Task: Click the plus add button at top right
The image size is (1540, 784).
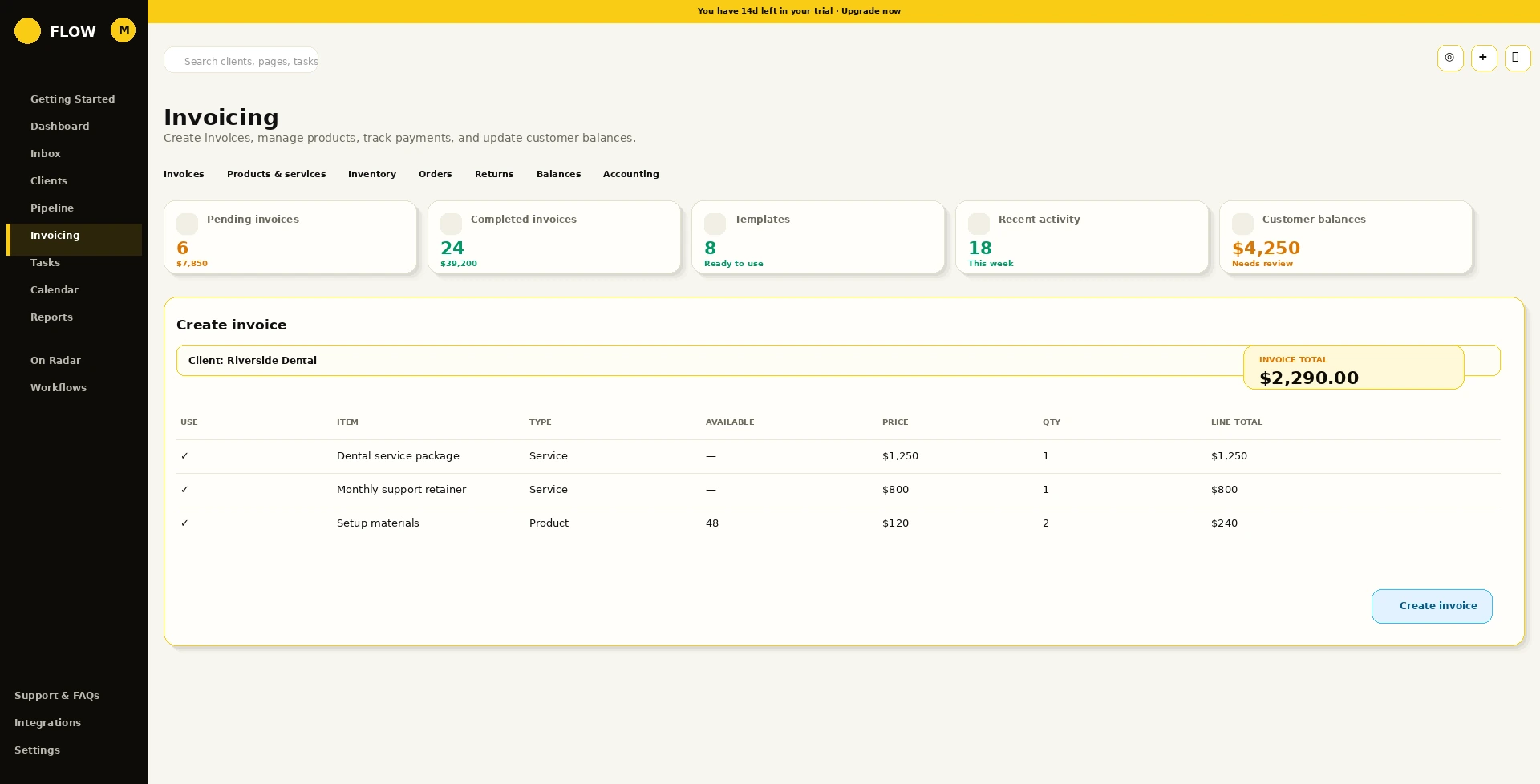Action: (x=1484, y=58)
